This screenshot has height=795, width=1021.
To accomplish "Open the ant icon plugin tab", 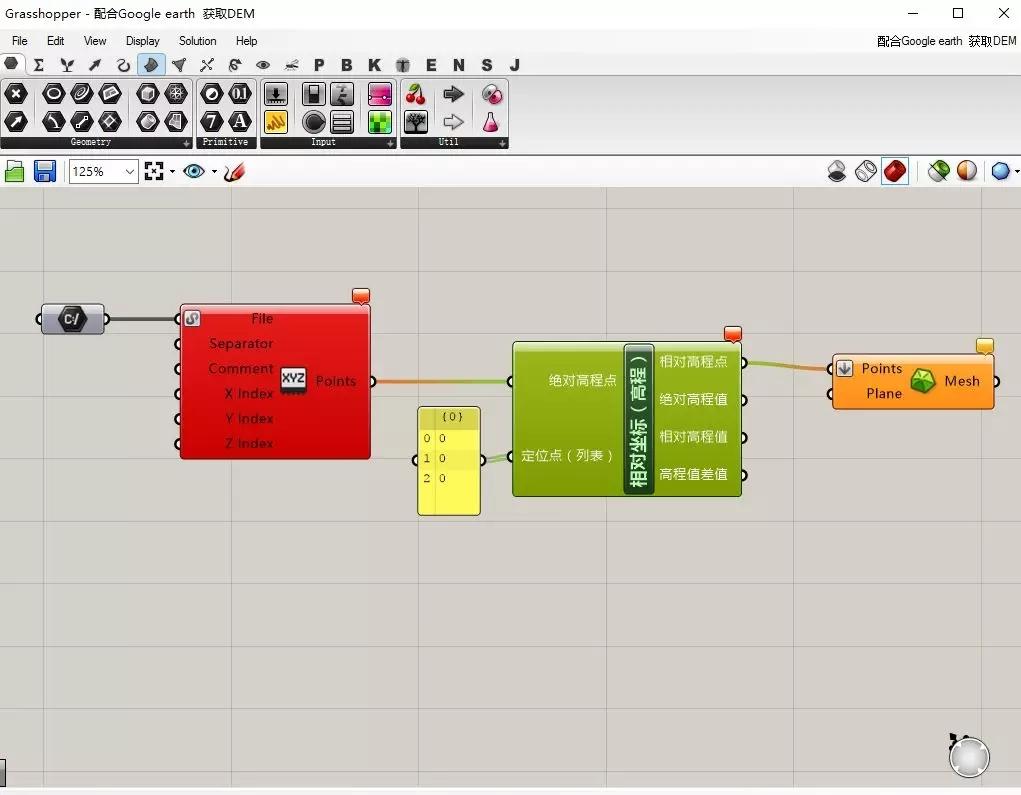I will coord(291,65).
